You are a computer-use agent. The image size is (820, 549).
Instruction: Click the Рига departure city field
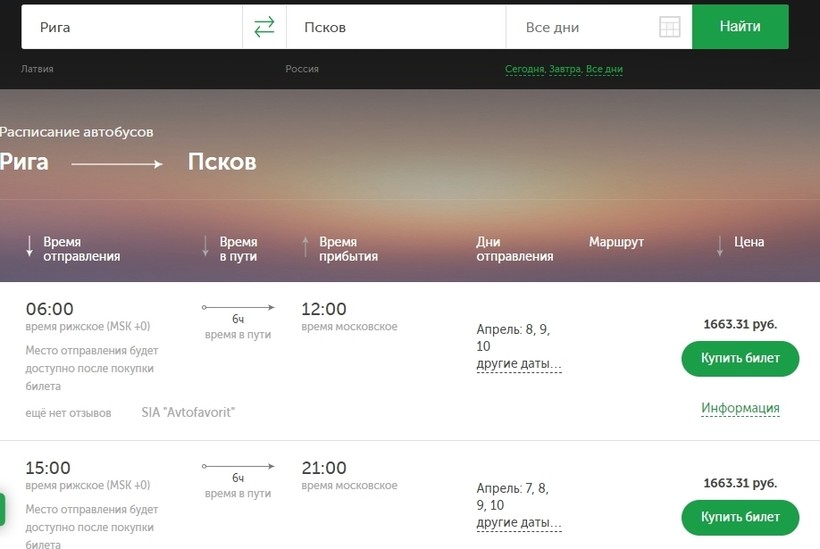132,28
